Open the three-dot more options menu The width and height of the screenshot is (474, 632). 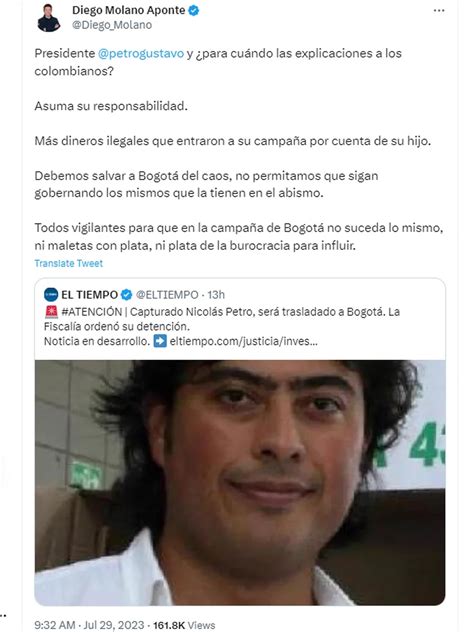(439, 10)
